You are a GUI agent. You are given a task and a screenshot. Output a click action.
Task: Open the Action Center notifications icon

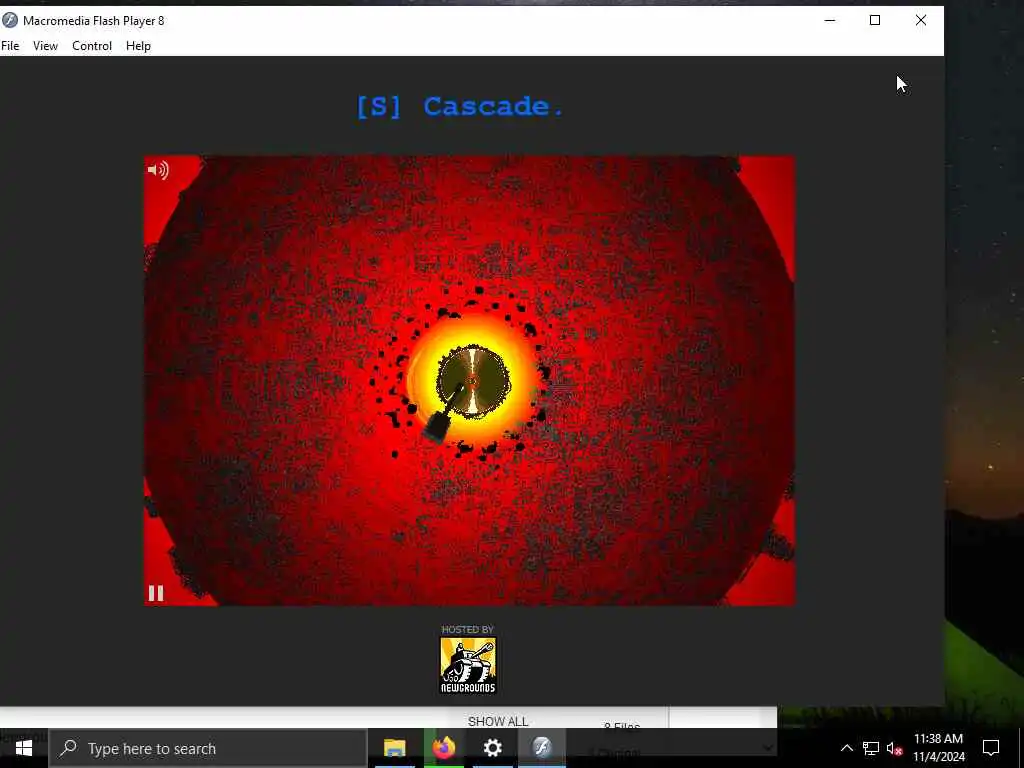point(991,748)
